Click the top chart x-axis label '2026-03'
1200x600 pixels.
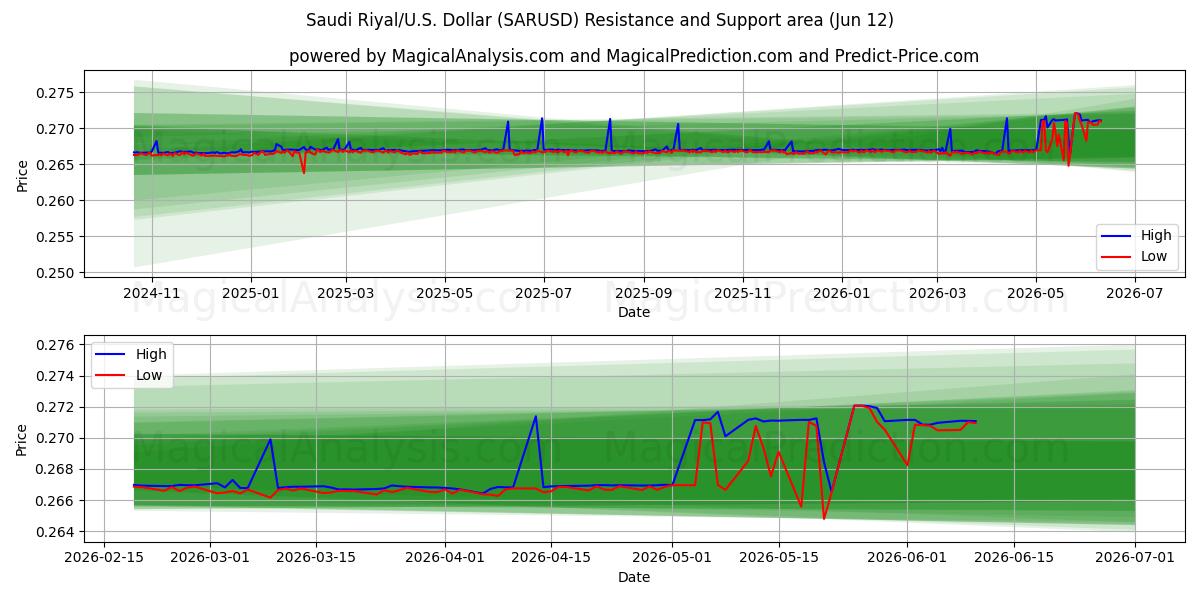click(937, 292)
